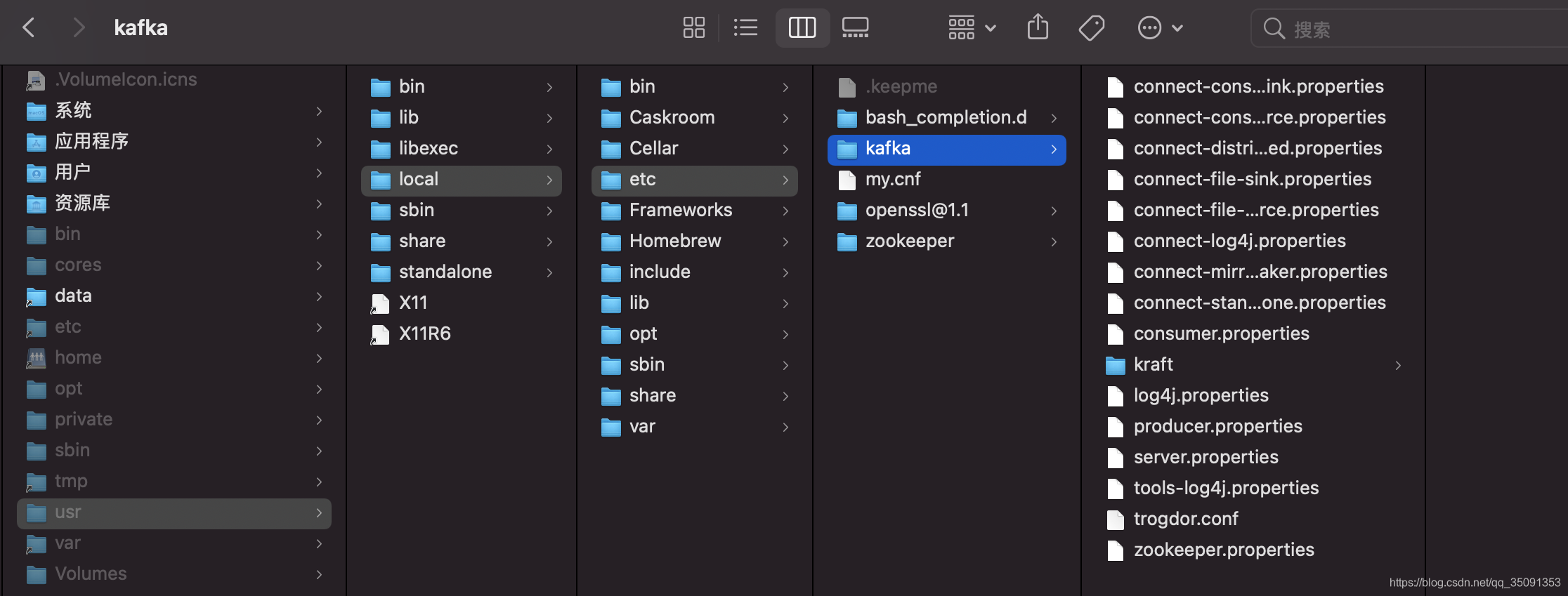Open the ellipsis action menu
The image size is (1568, 596).
pyautogui.click(x=1161, y=28)
